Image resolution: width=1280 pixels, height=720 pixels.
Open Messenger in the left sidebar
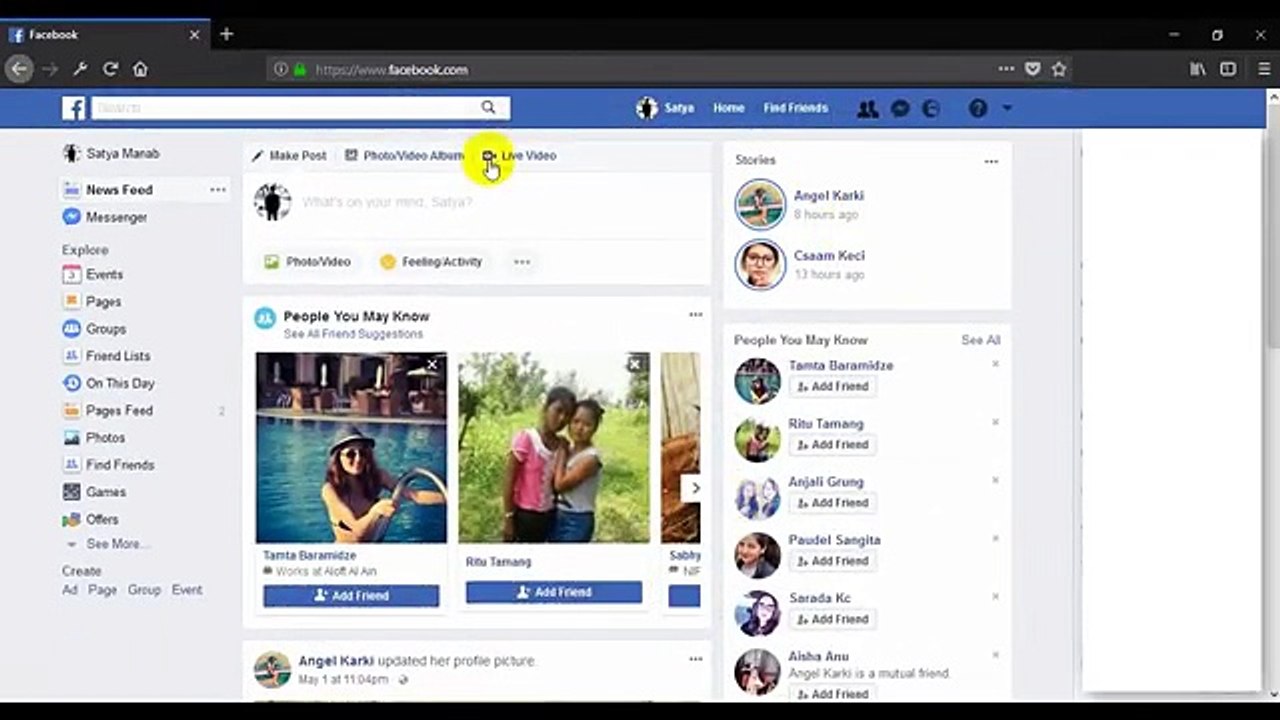(105, 217)
